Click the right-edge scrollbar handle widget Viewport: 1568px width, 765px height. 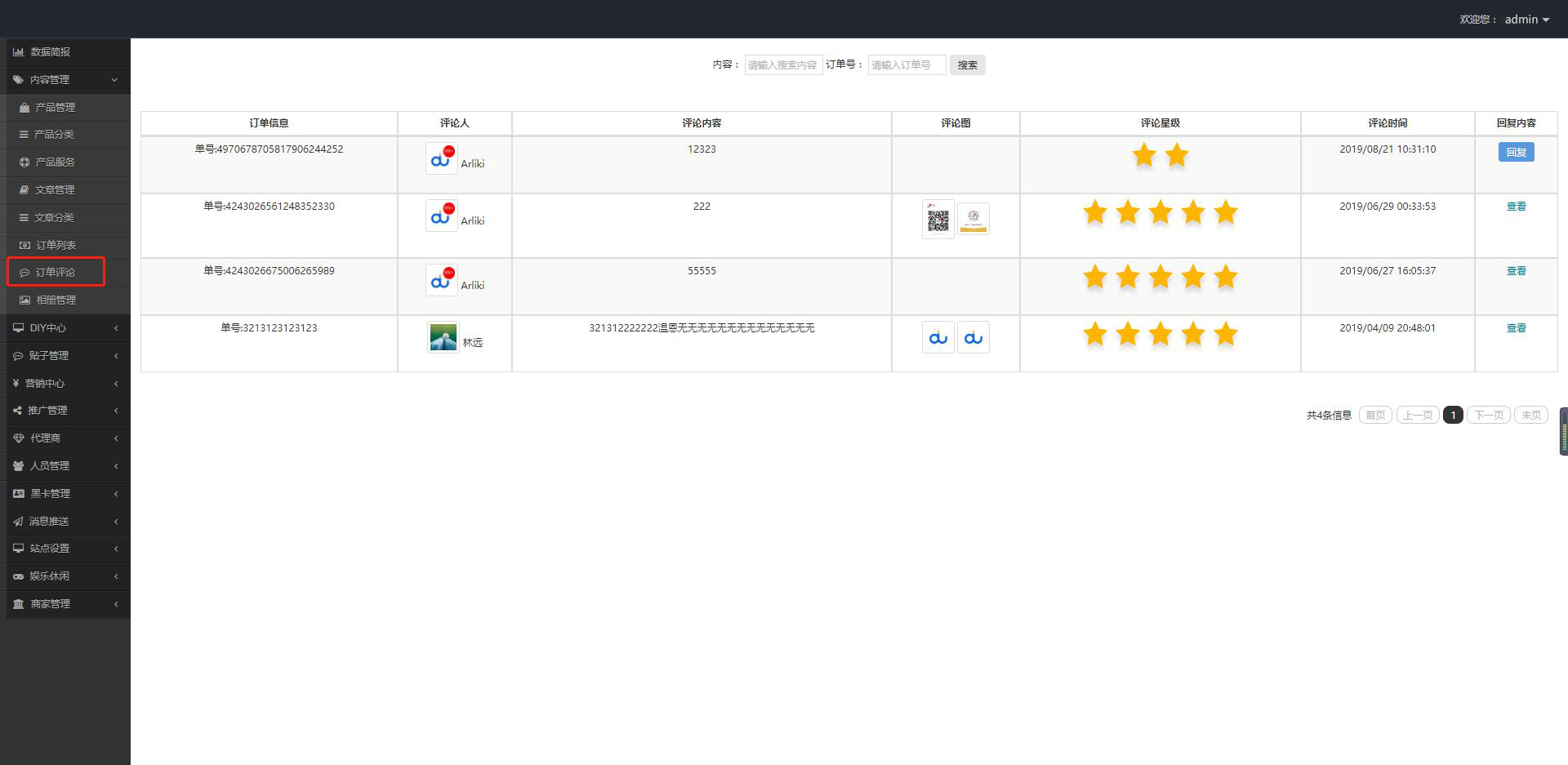1563,431
